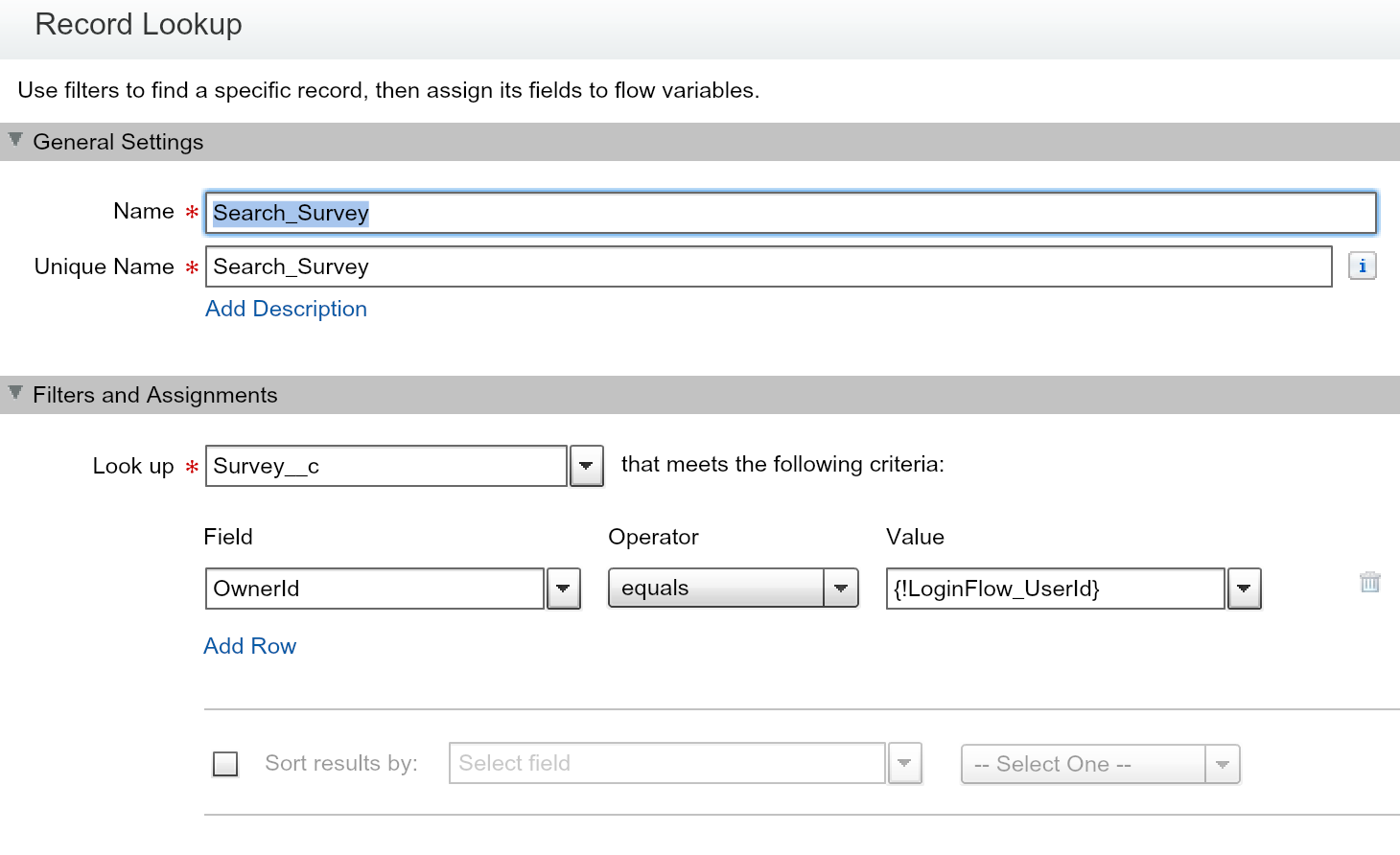Click the Unique Name info icon
The width and height of the screenshot is (1400, 855).
tap(1362, 266)
